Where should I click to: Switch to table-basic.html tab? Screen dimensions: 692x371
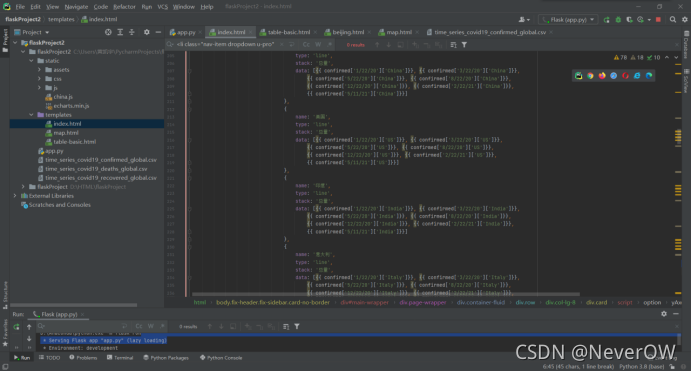(288, 32)
